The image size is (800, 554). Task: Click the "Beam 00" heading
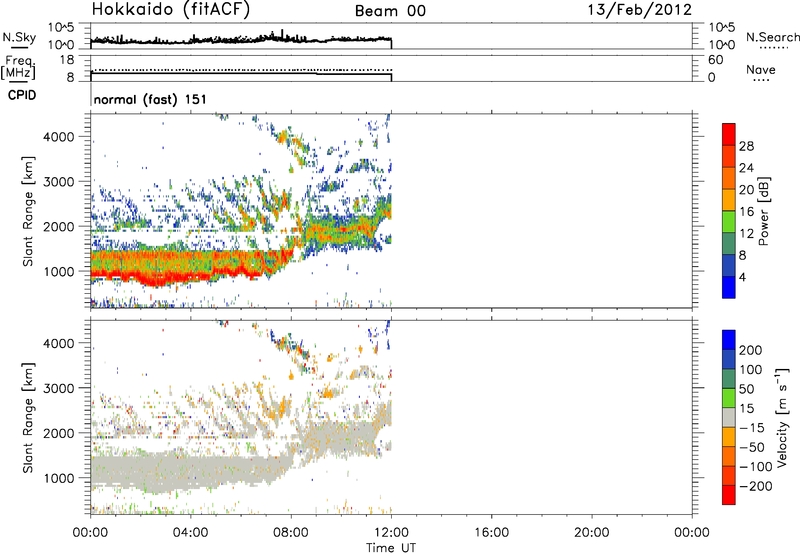(390, 11)
